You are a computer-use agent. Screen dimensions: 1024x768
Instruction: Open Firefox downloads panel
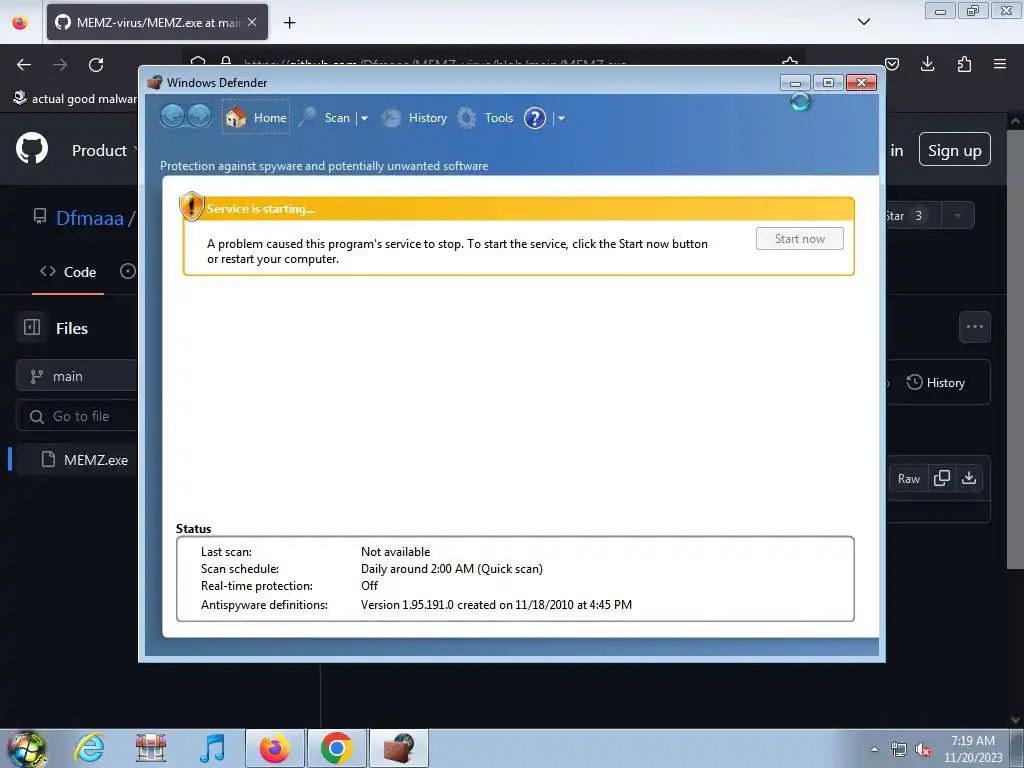point(927,64)
